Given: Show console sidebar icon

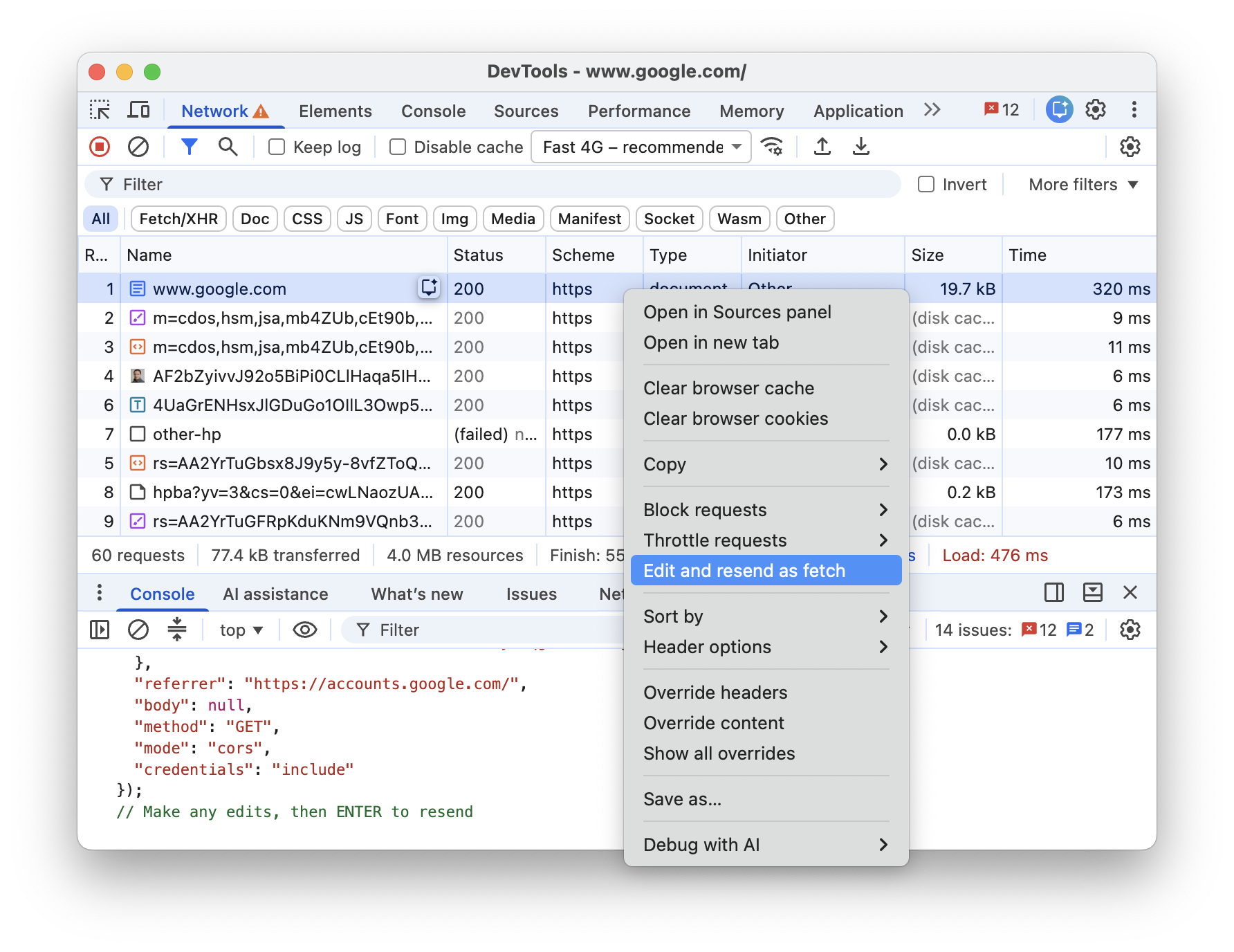Looking at the screenshot, I should 100,630.
